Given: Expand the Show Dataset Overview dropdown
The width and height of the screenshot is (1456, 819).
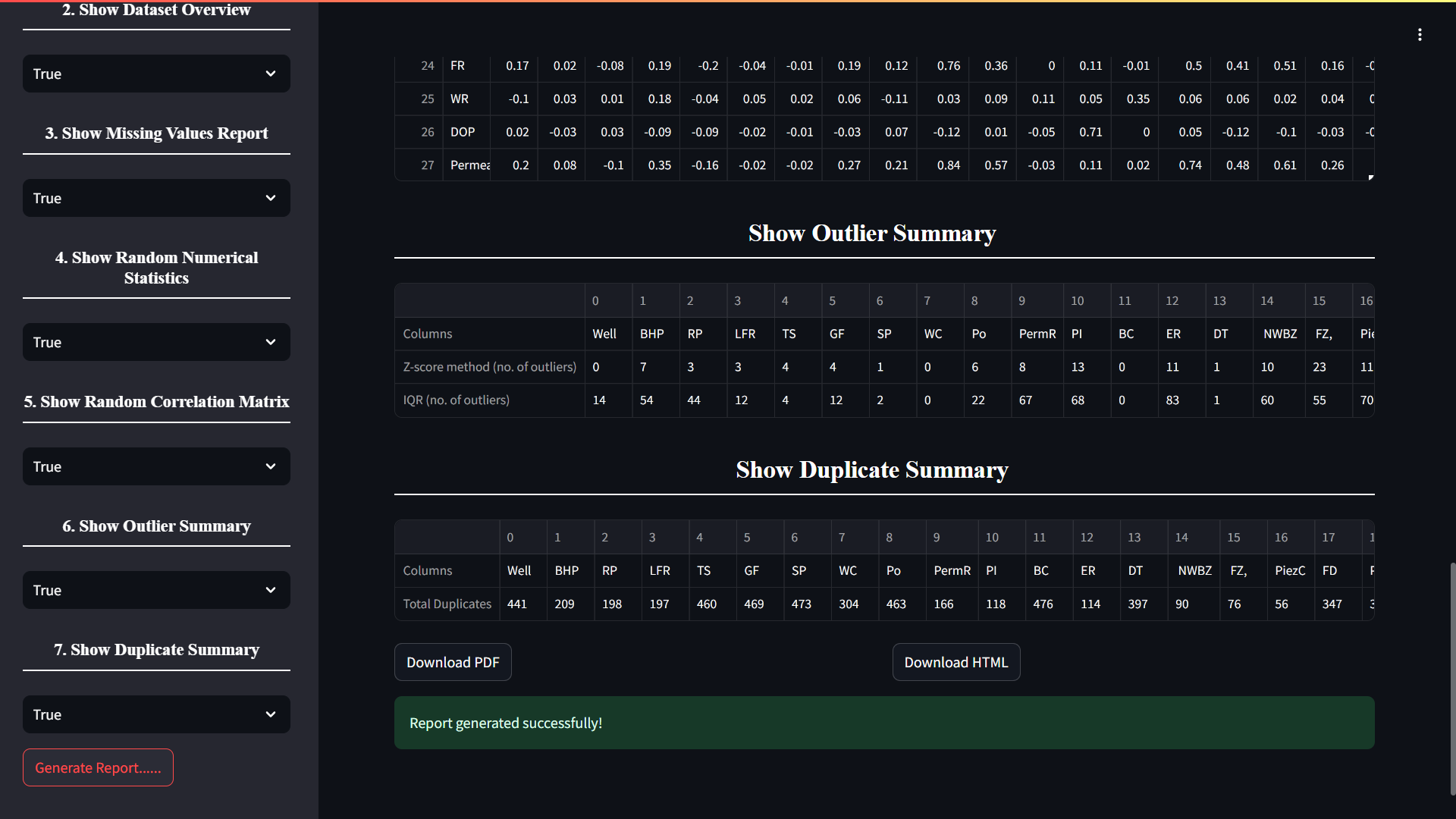Looking at the screenshot, I should coord(156,74).
